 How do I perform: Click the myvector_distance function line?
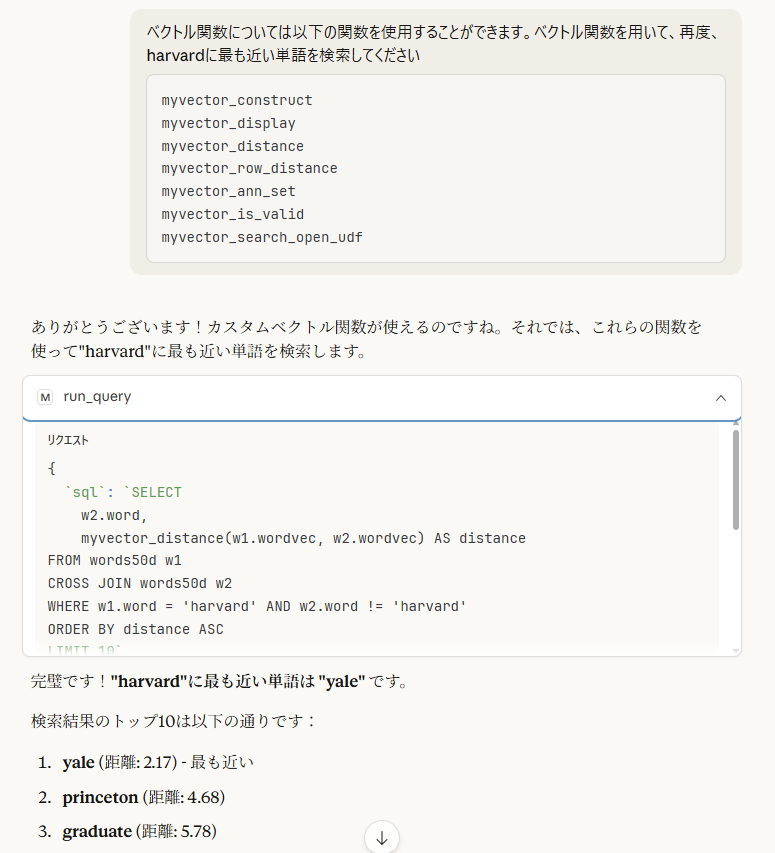[x=232, y=146]
